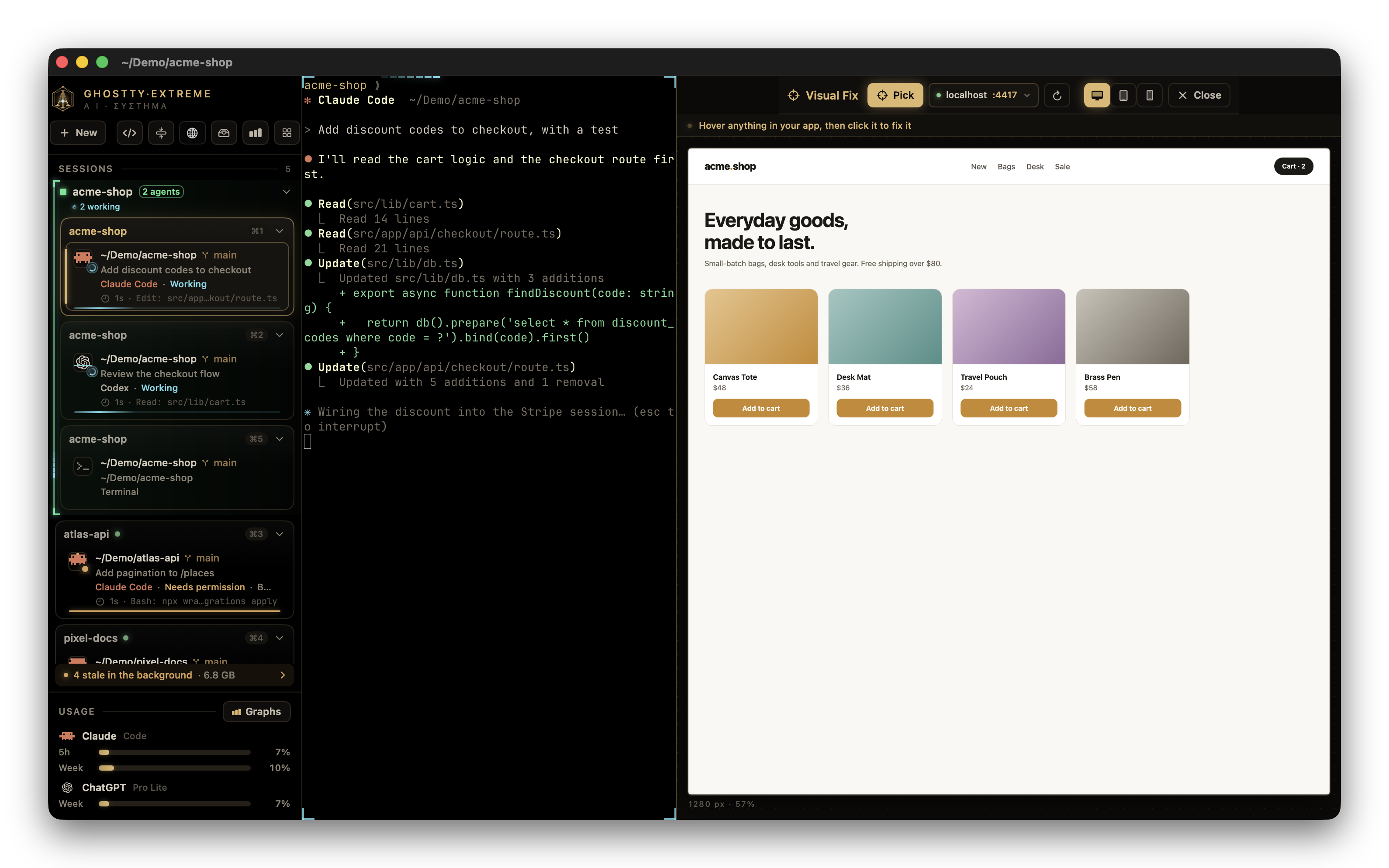Click the clock icon in atlas-api Bash status line
This screenshot has width=1389, height=868.
point(100,602)
